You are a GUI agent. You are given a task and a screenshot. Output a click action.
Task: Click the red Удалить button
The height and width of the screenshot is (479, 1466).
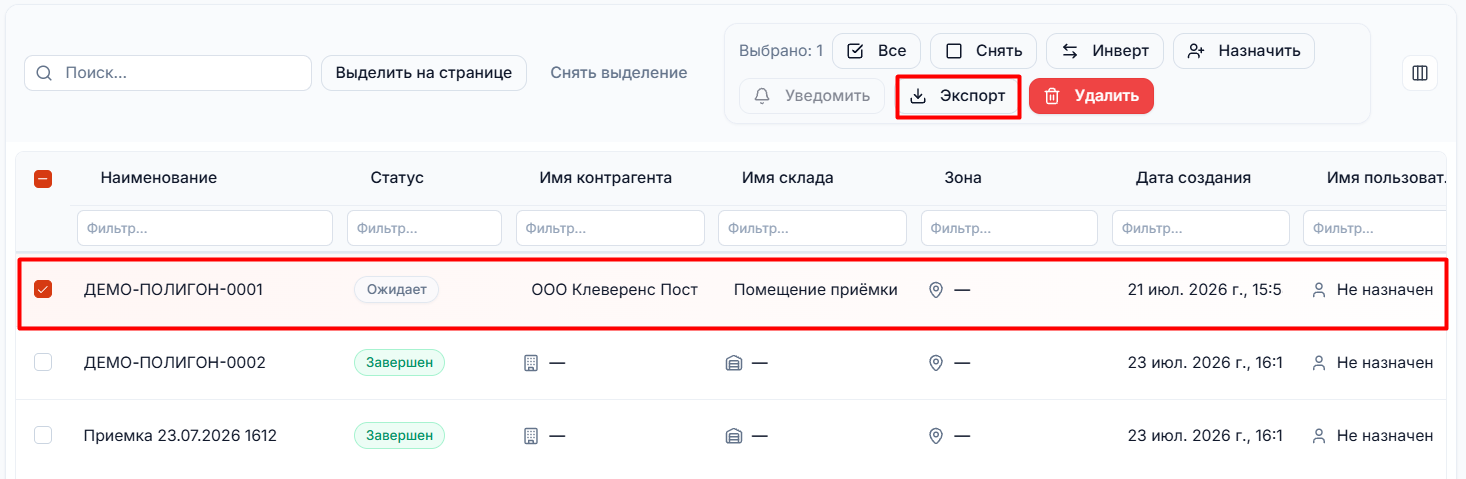click(x=1091, y=96)
